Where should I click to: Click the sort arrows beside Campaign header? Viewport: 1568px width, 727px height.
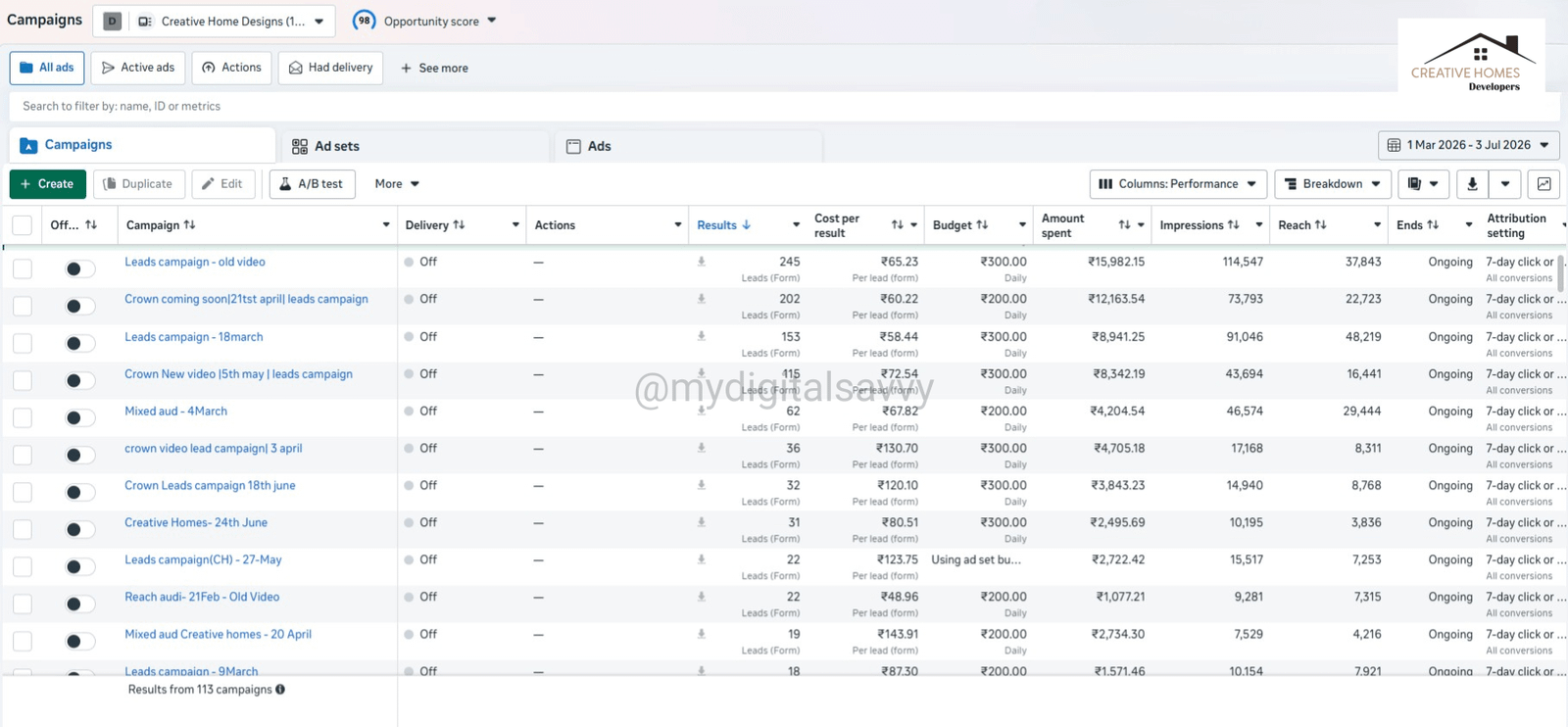189,225
